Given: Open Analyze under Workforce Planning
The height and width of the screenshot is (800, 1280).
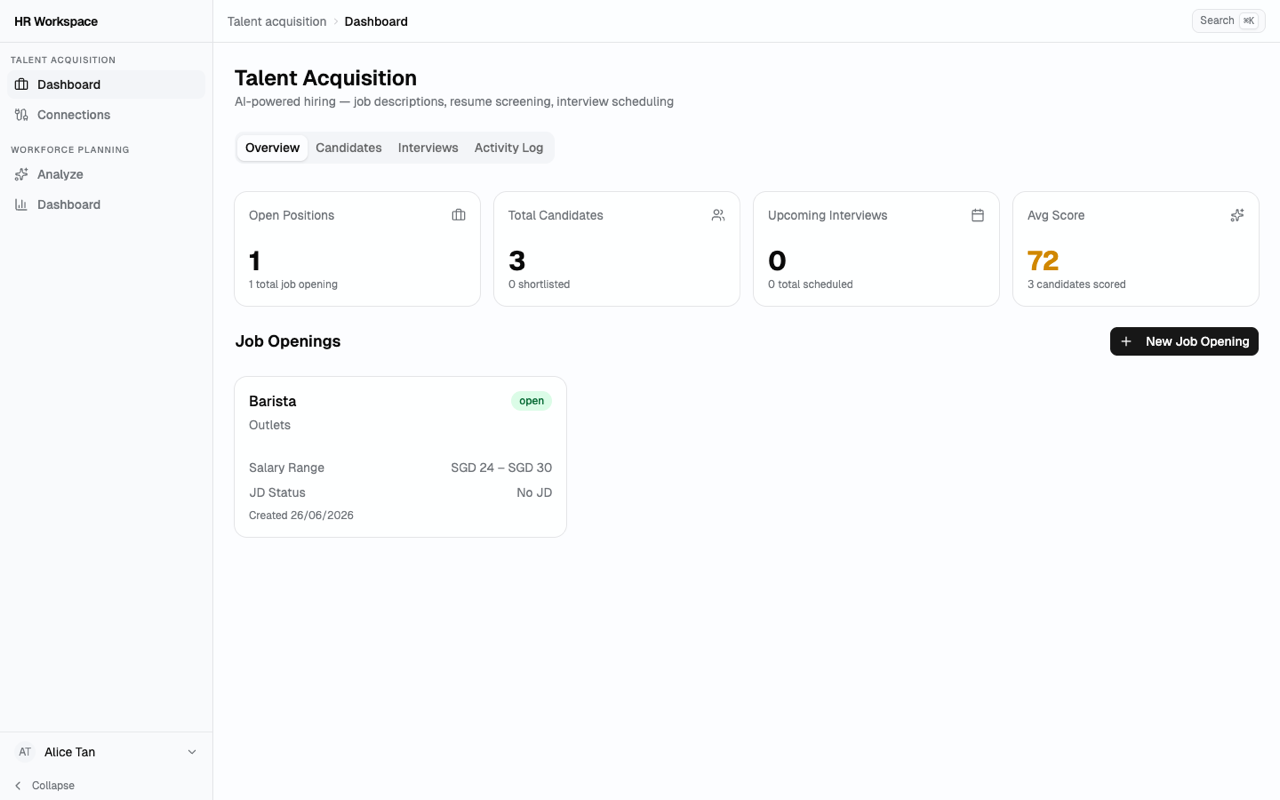Looking at the screenshot, I should [106, 174].
